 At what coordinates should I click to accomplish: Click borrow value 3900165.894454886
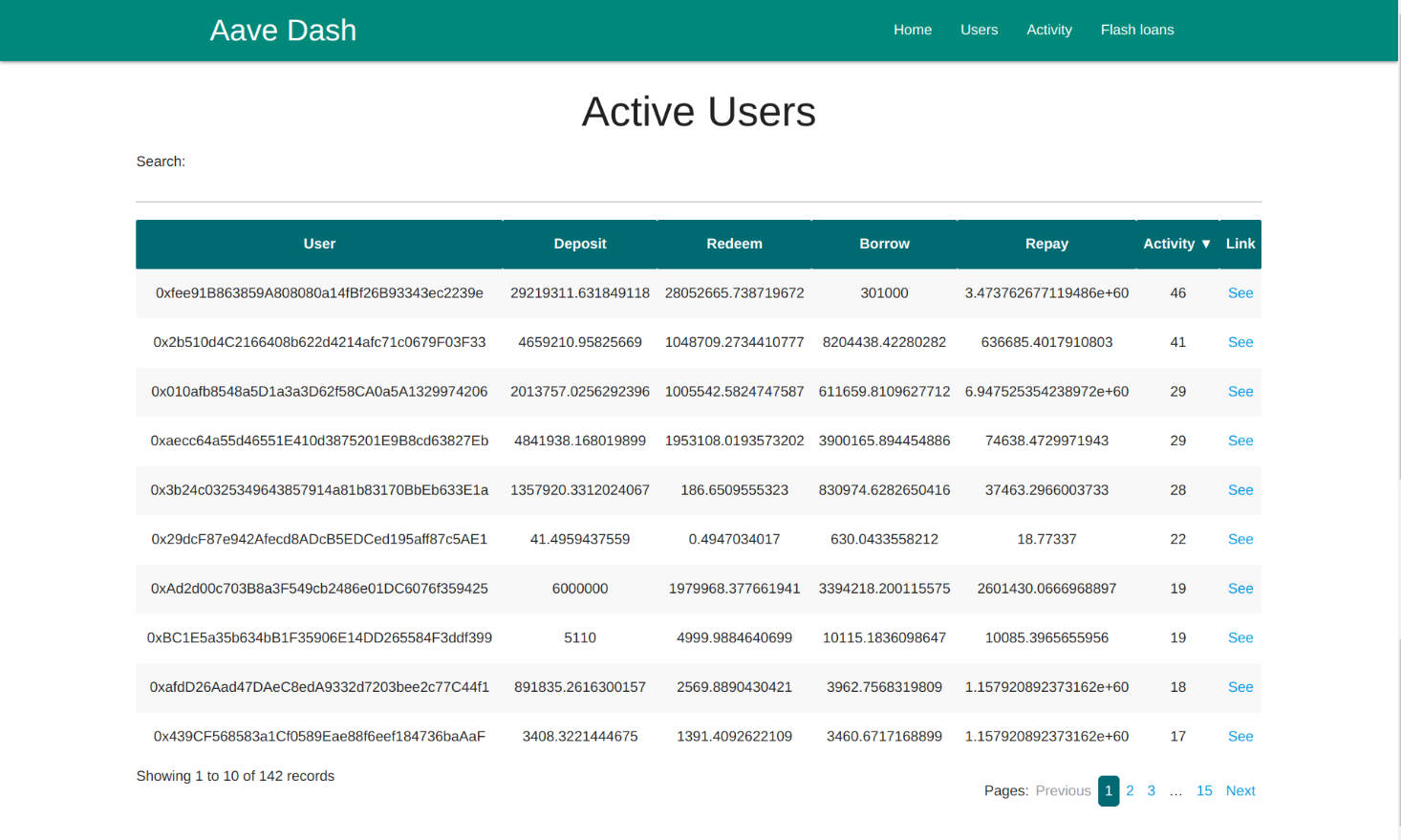tap(884, 441)
